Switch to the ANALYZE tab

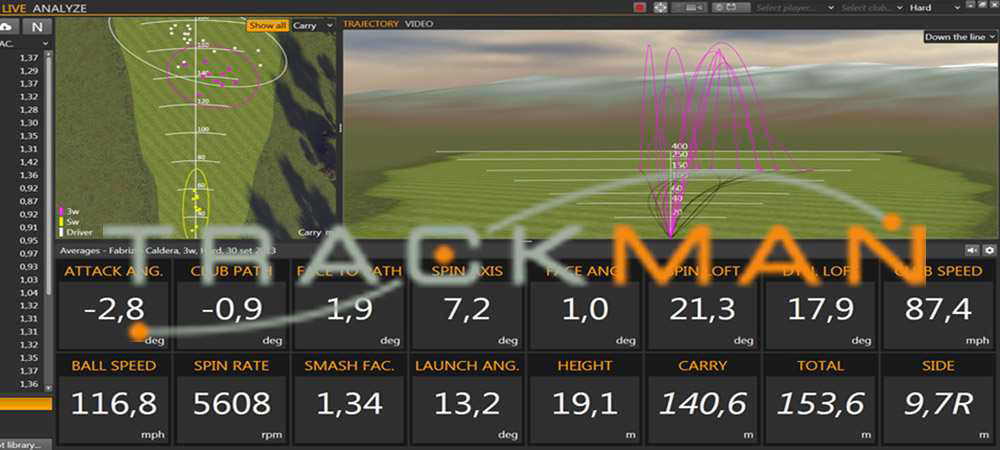pos(59,8)
